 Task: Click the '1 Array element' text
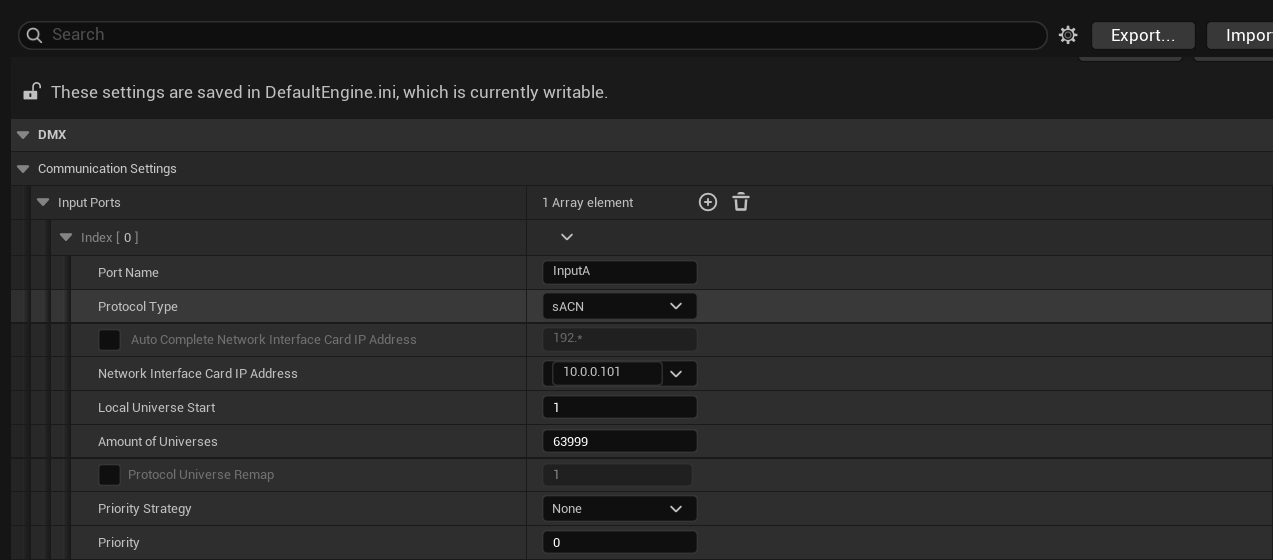pos(587,203)
